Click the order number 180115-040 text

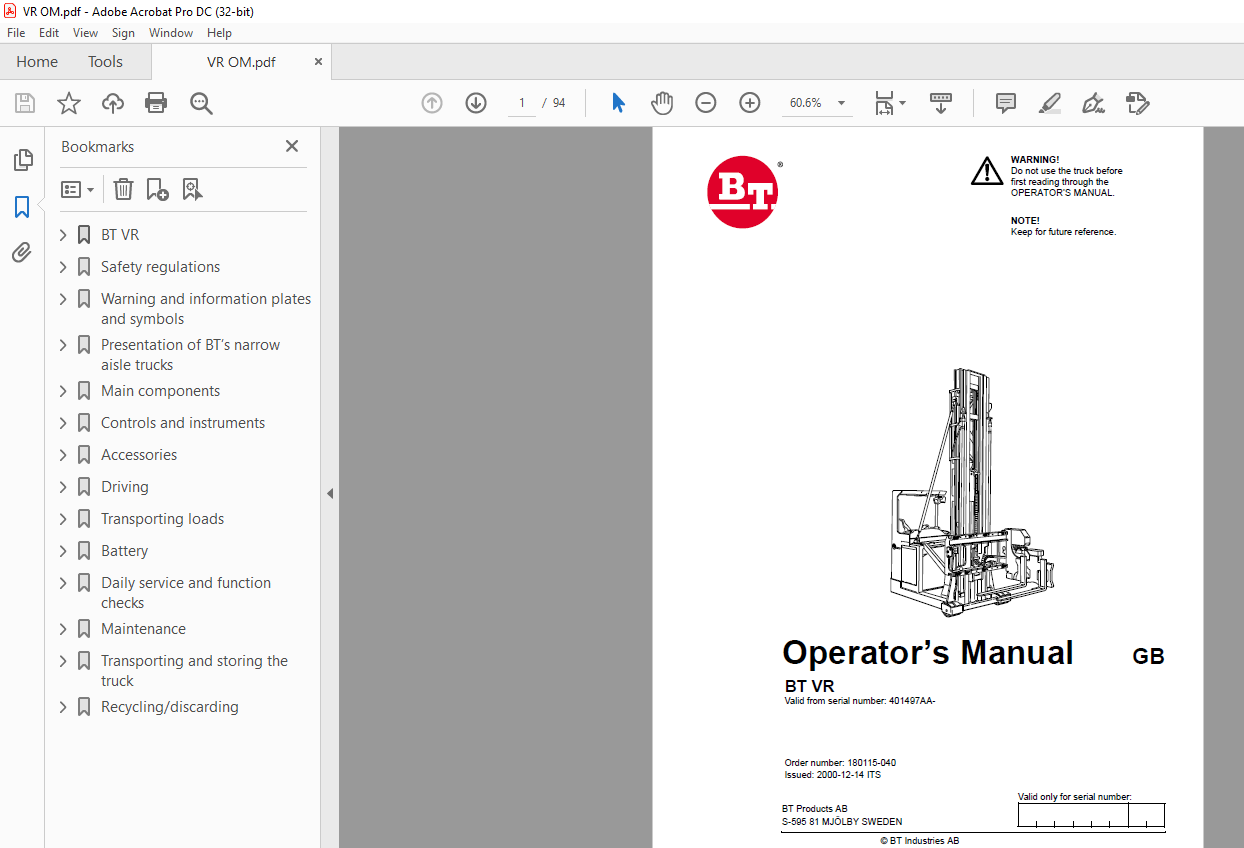(x=840, y=763)
